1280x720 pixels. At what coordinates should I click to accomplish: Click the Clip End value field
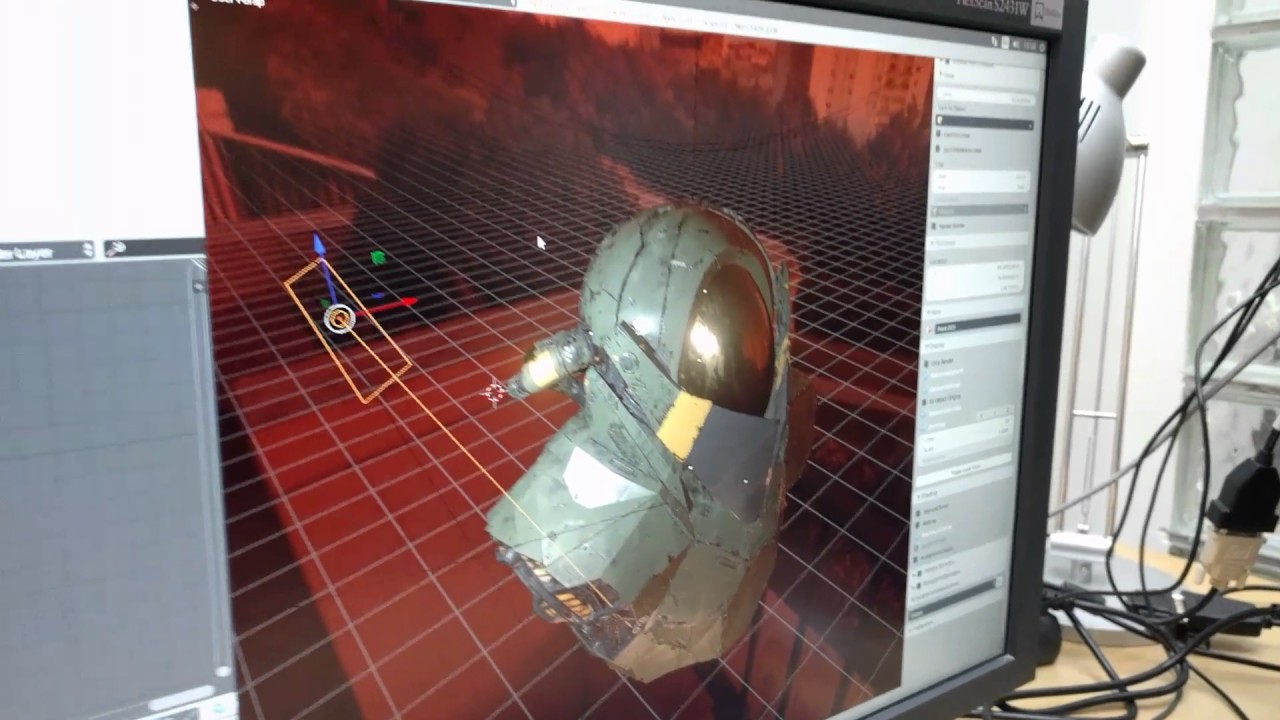click(x=980, y=186)
